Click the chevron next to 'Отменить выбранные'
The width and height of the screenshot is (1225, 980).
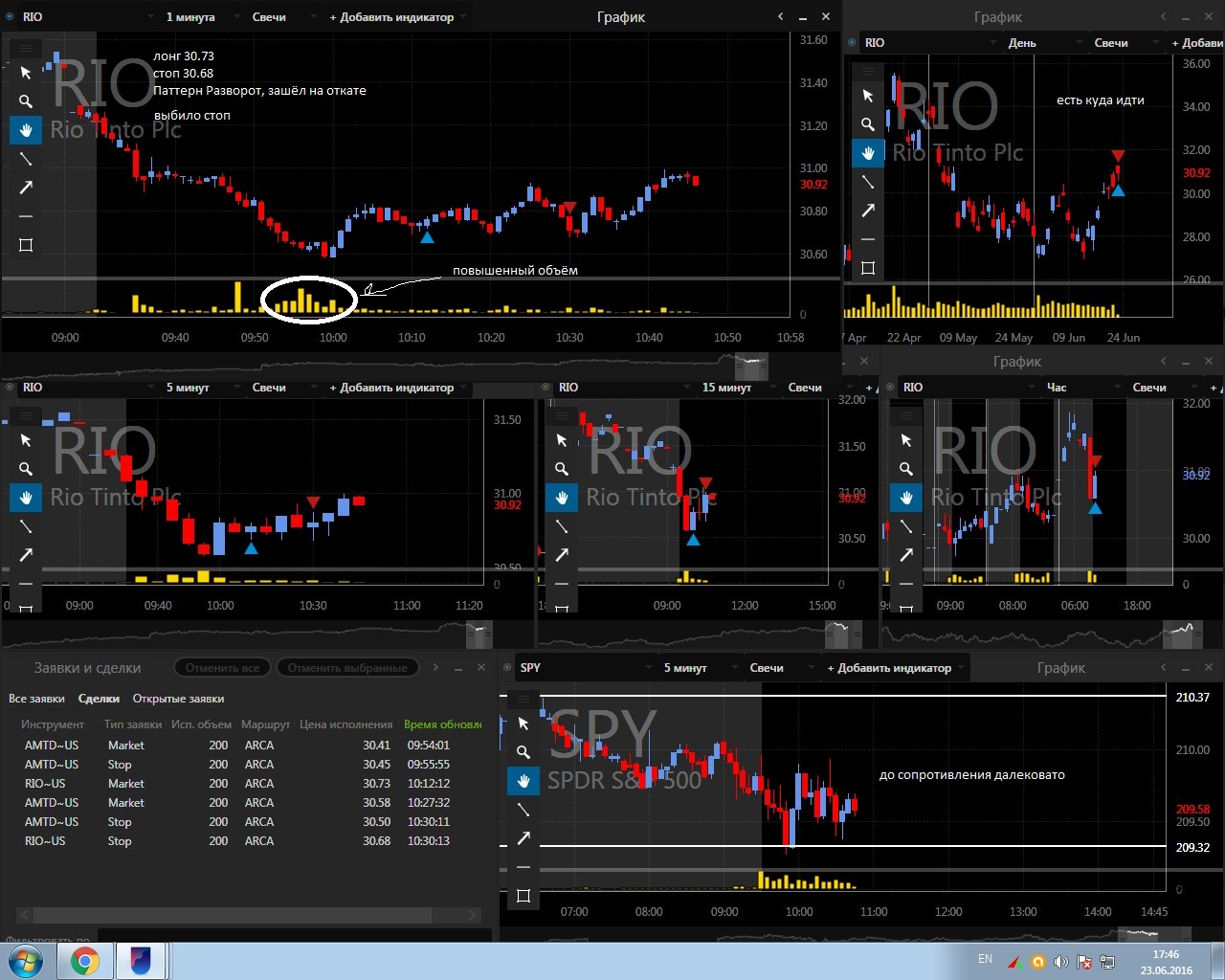point(435,667)
